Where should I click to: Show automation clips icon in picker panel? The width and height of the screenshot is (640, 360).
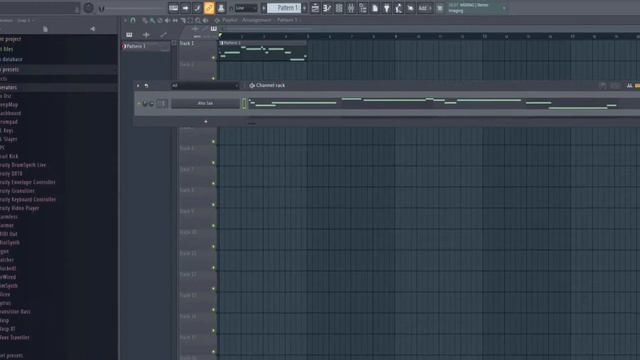tap(163, 35)
